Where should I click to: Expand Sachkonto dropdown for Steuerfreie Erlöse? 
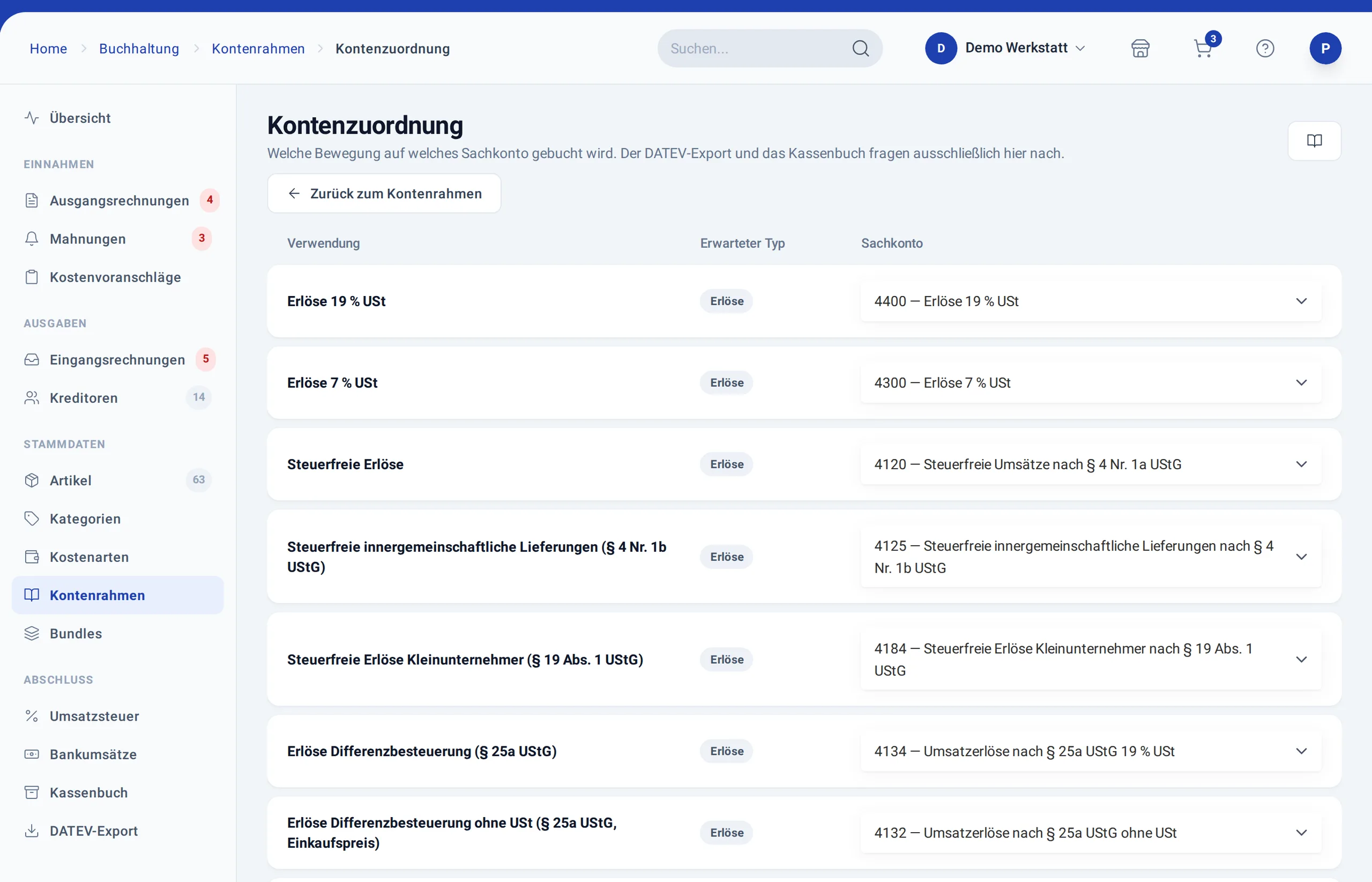pos(1091,464)
